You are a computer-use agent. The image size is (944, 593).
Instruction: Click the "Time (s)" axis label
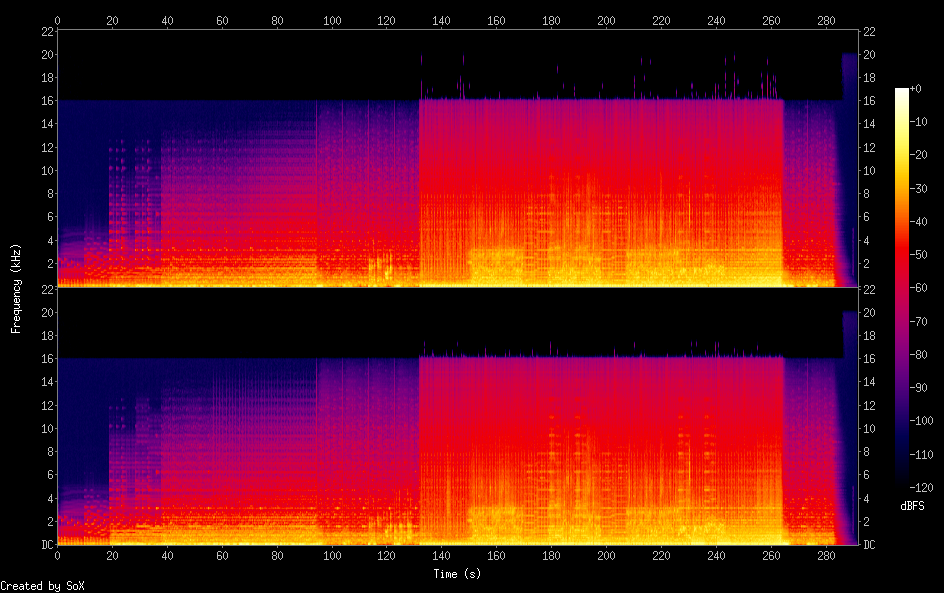coord(458,574)
